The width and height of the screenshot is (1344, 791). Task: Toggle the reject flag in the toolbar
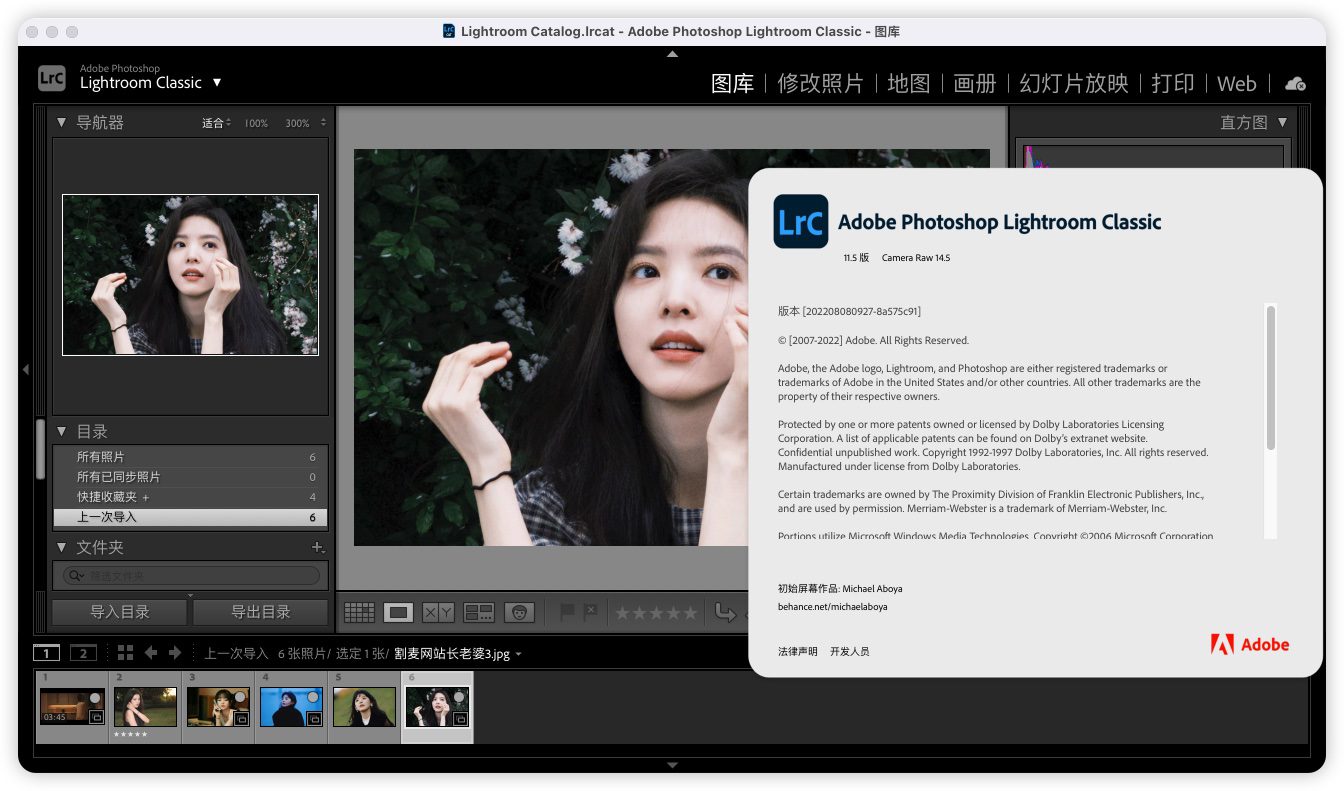click(591, 611)
